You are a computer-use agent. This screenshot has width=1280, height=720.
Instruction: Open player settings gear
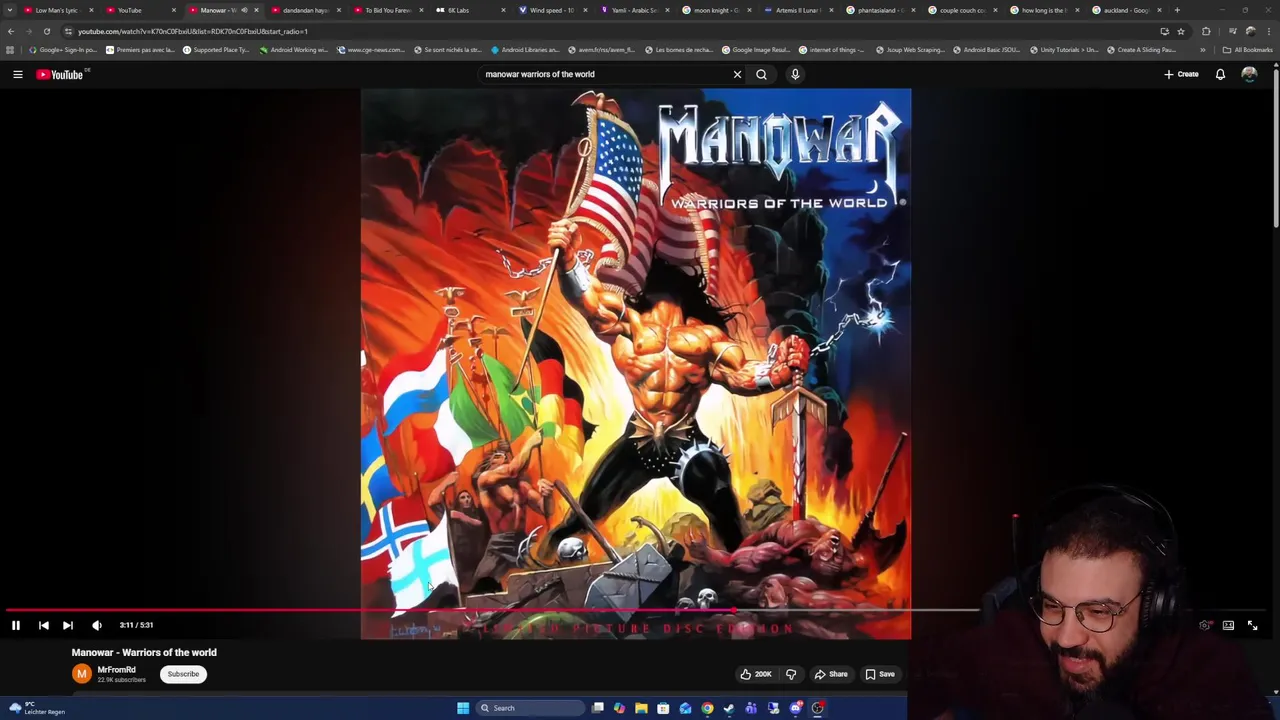click(x=1204, y=625)
